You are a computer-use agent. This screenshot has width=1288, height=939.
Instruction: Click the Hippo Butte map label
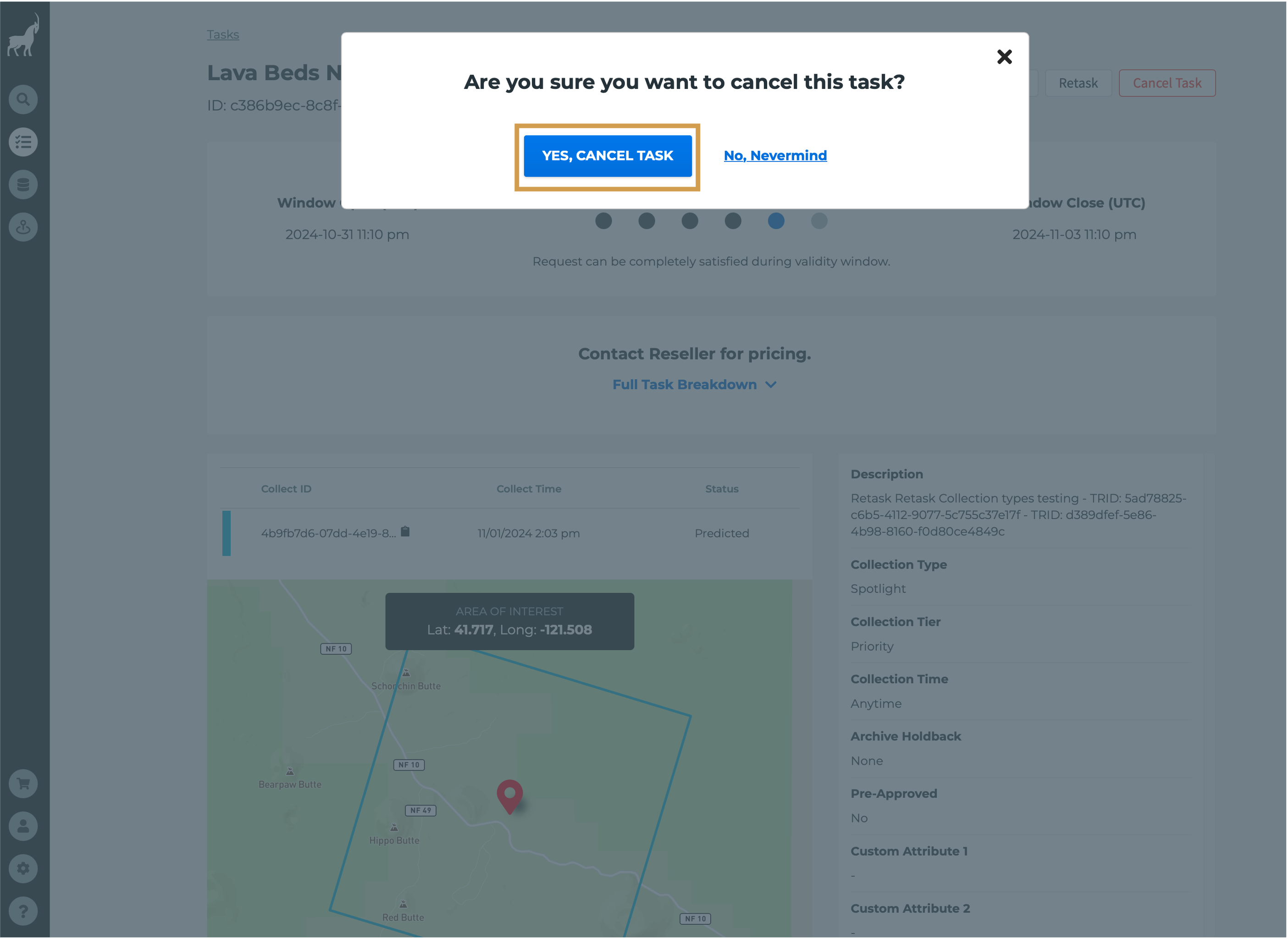coord(394,841)
